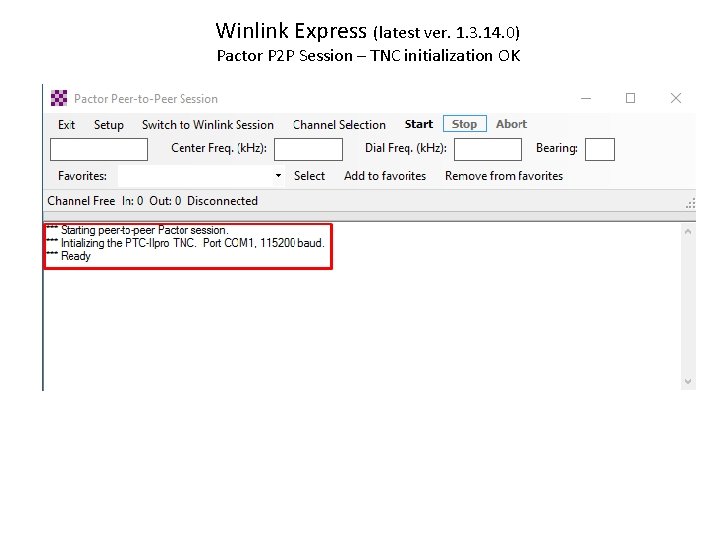Open the Setup menu
This screenshot has width=720, height=540.
pyautogui.click(x=109, y=125)
